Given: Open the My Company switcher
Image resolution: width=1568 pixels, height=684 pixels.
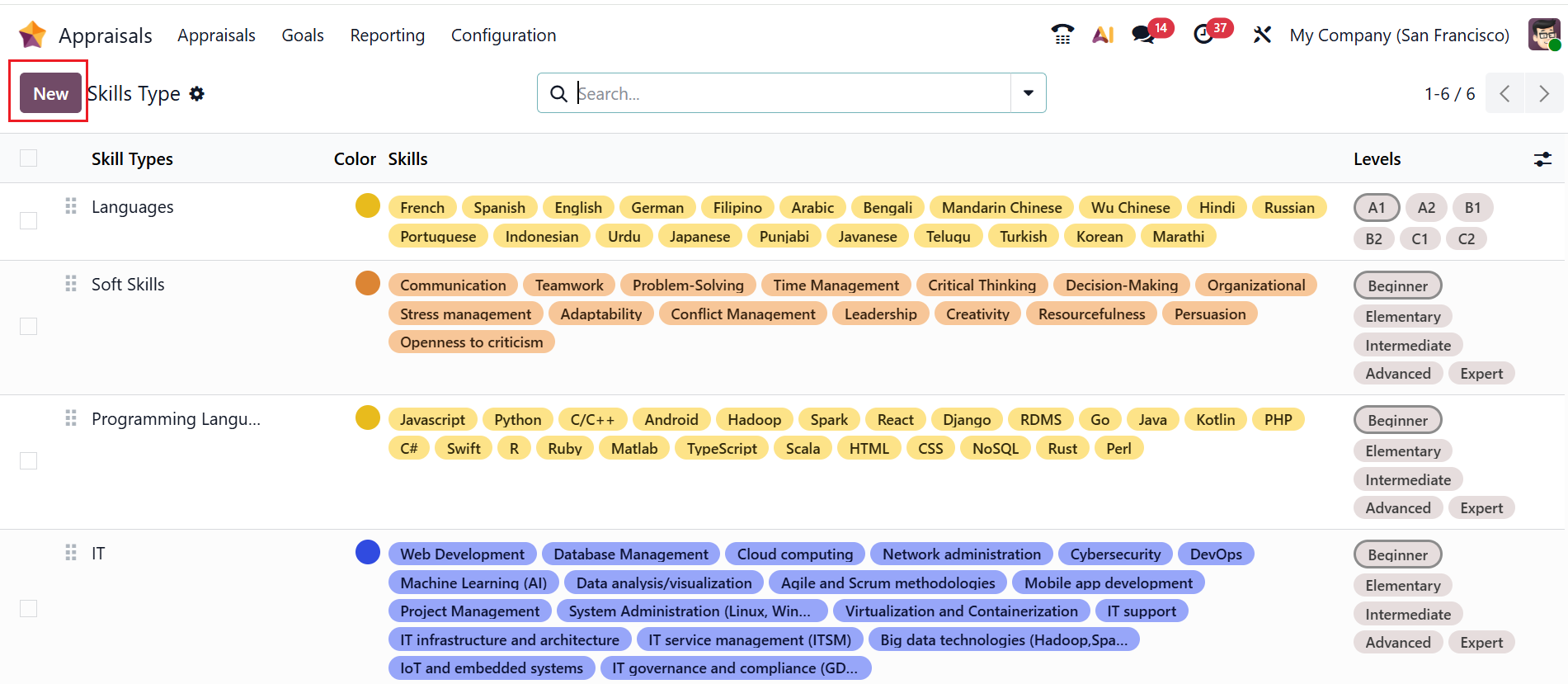Looking at the screenshot, I should (x=1399, y=35).
